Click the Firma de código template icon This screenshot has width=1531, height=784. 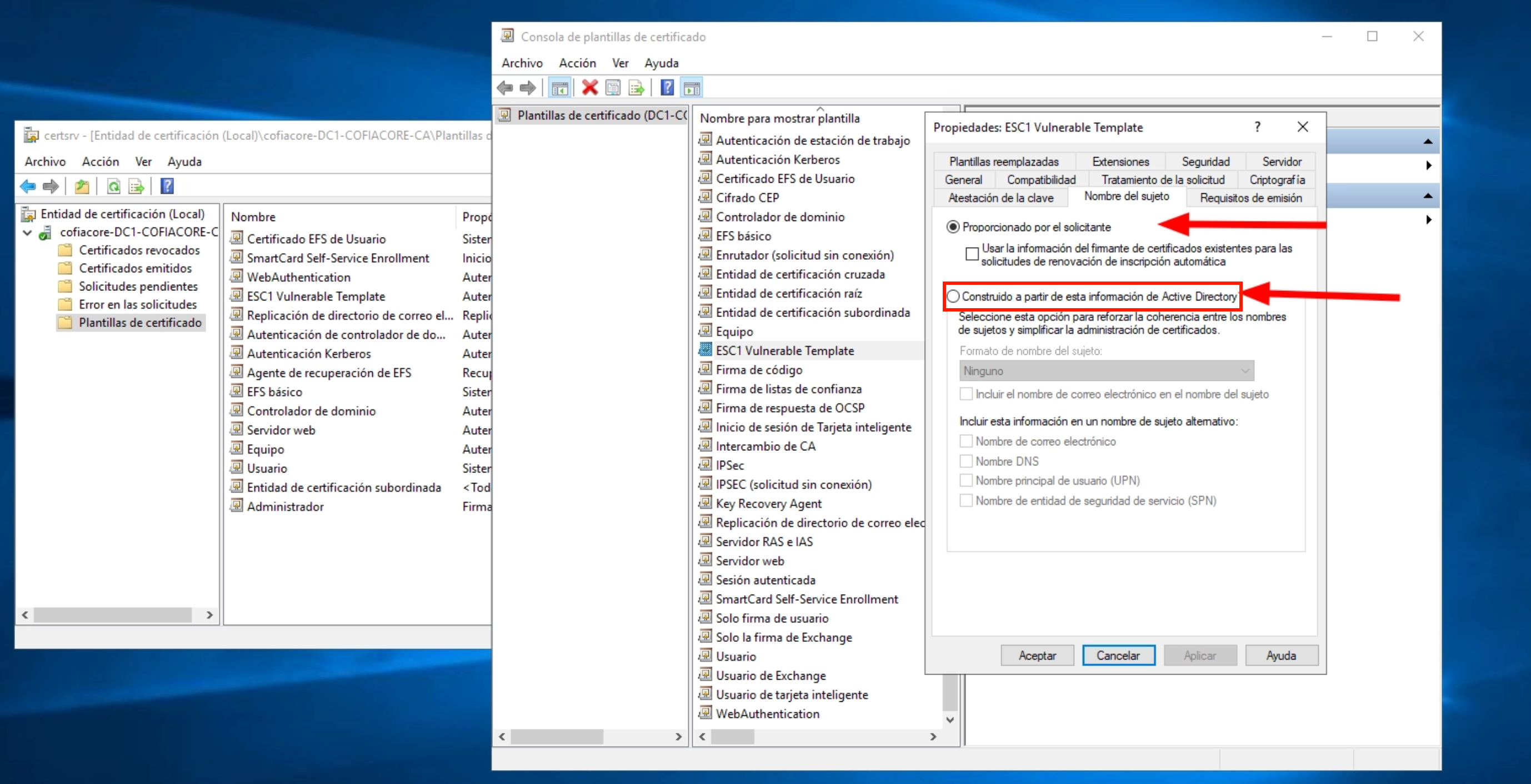click(705, 369)
